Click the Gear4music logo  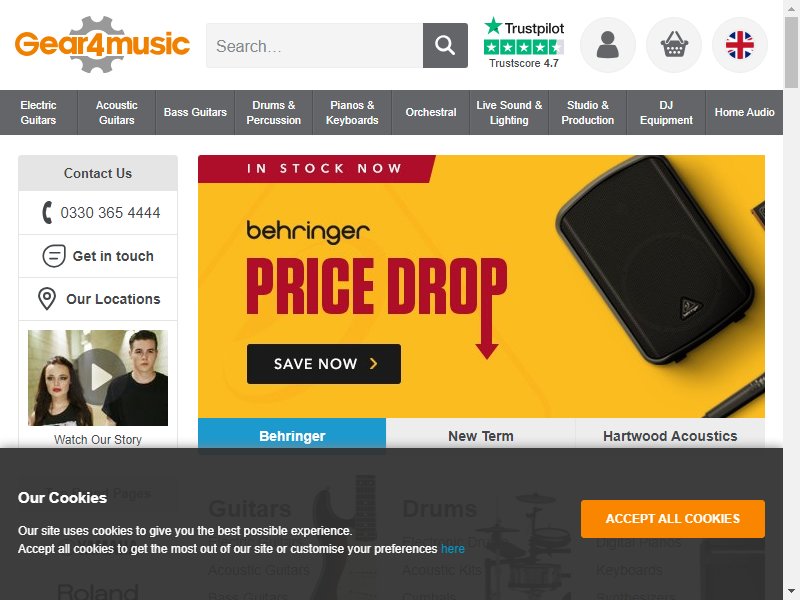[x=102, y=44]
